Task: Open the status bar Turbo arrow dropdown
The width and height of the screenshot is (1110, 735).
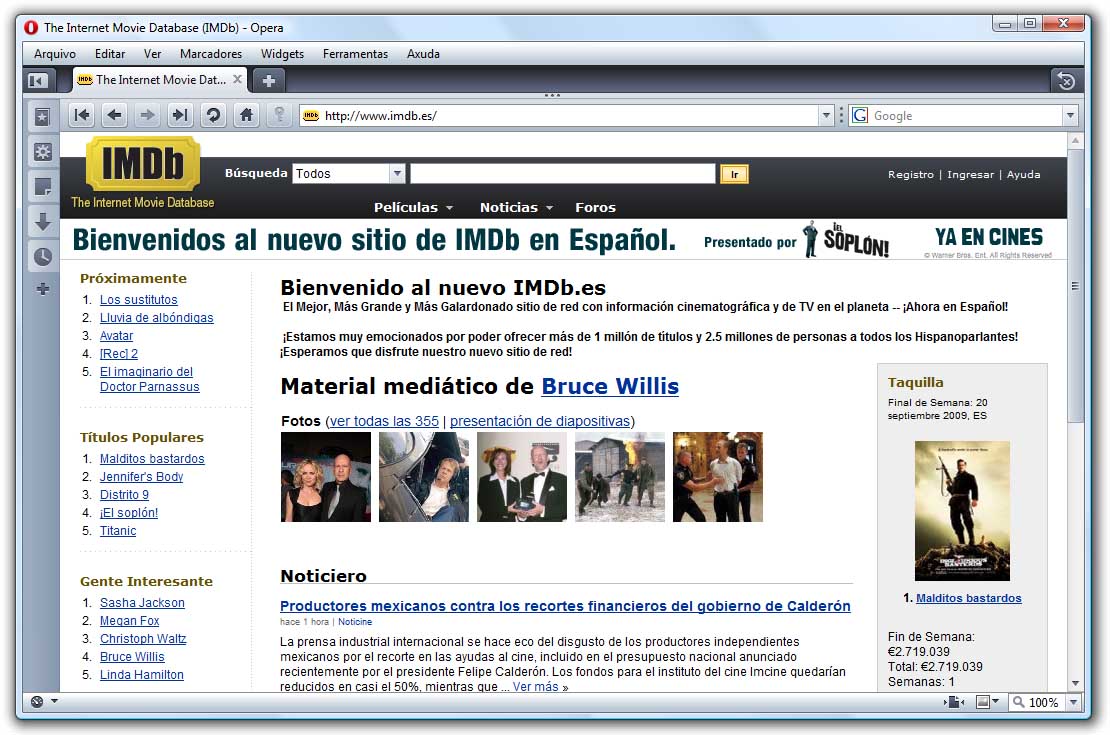Action: pyautogui.click(x=54, y=702)
